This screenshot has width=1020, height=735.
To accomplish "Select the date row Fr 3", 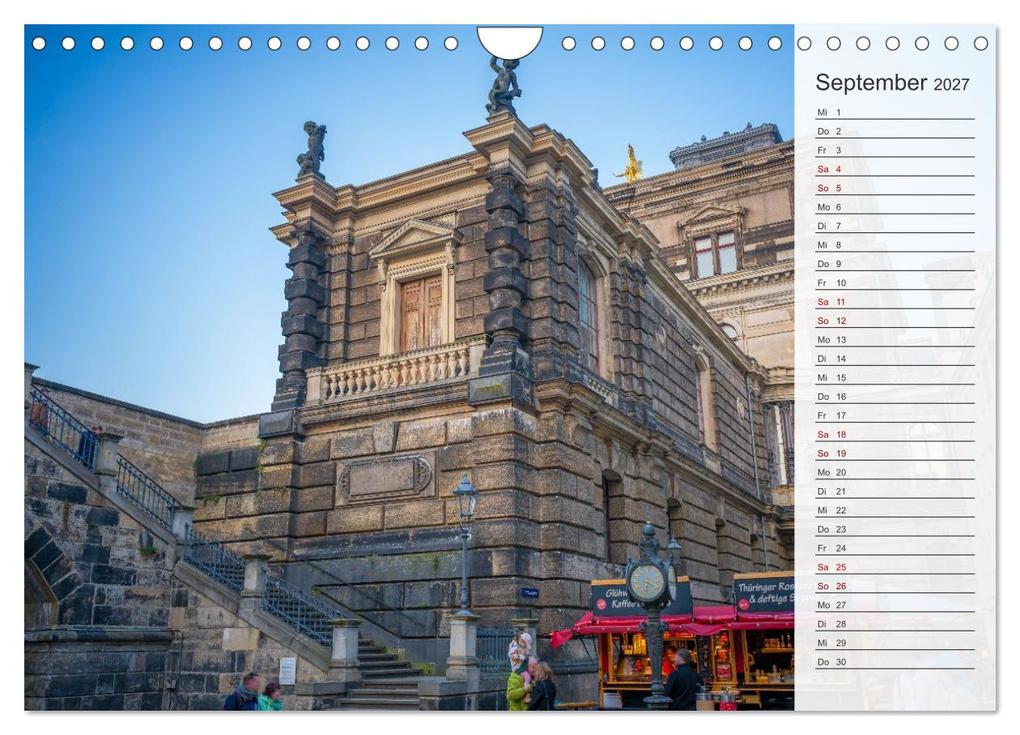I will (x=894, y=150).
